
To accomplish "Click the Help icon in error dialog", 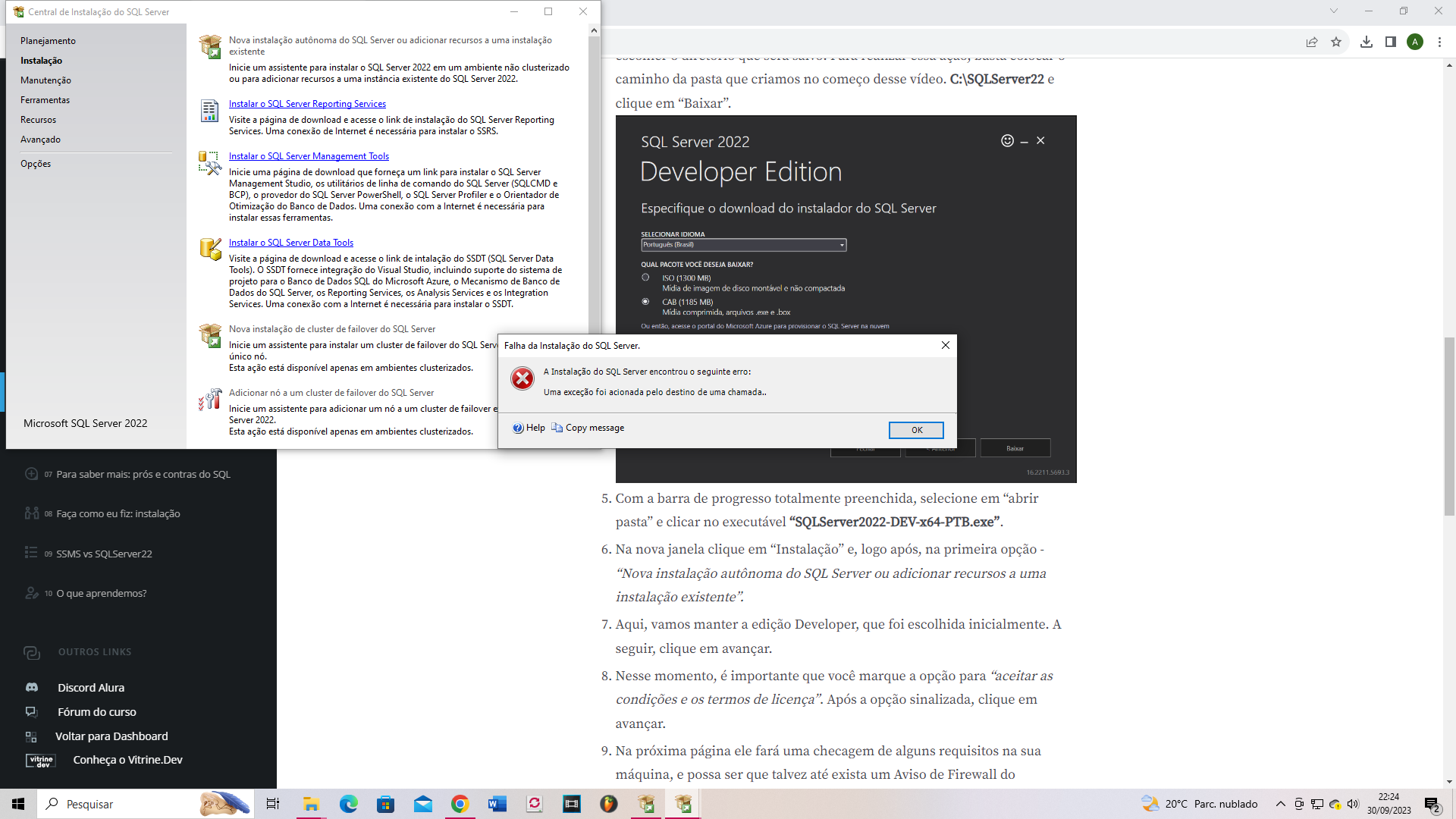I will click(518, 428).
